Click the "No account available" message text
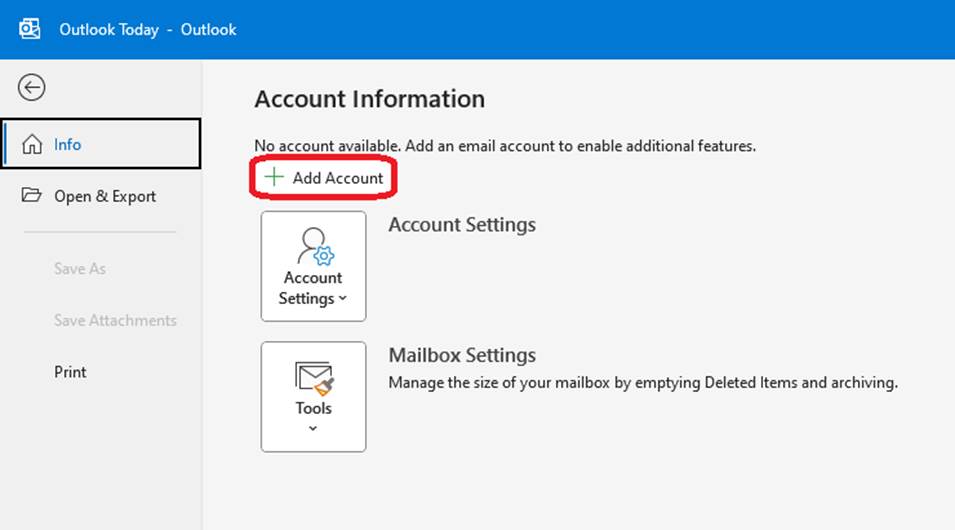The height and width of the screenshot is (530, 955). (505, 146)
